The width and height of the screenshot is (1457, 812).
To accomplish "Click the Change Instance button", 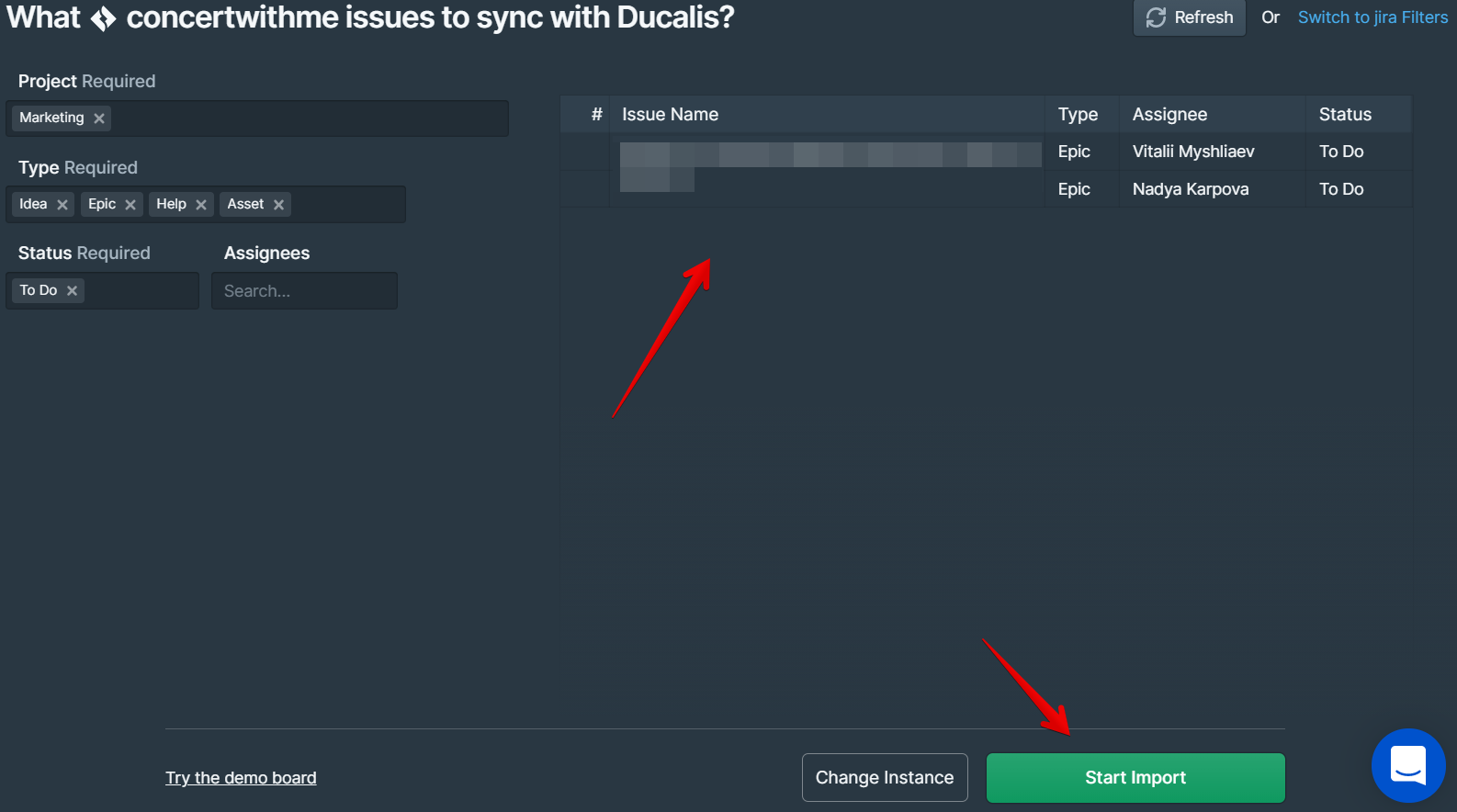I will (x=884, y=777).
